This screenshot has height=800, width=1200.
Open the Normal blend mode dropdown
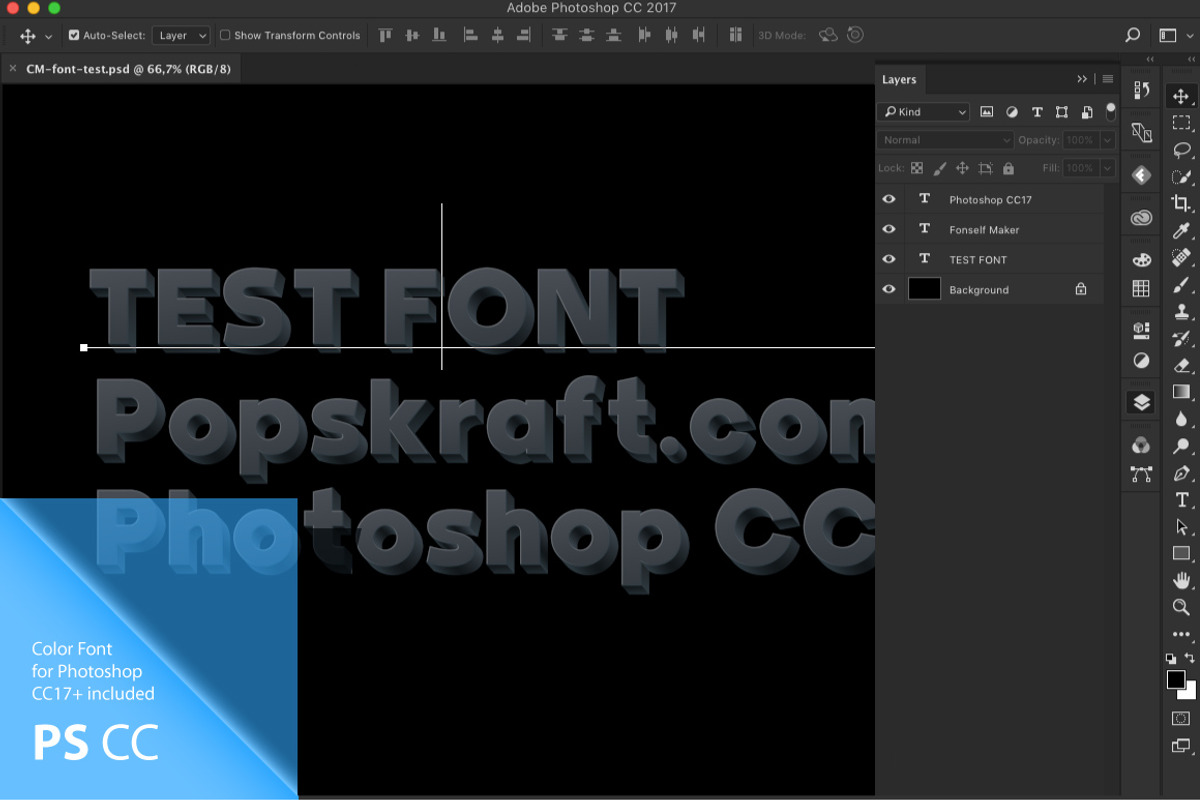[x=946, y=140]
